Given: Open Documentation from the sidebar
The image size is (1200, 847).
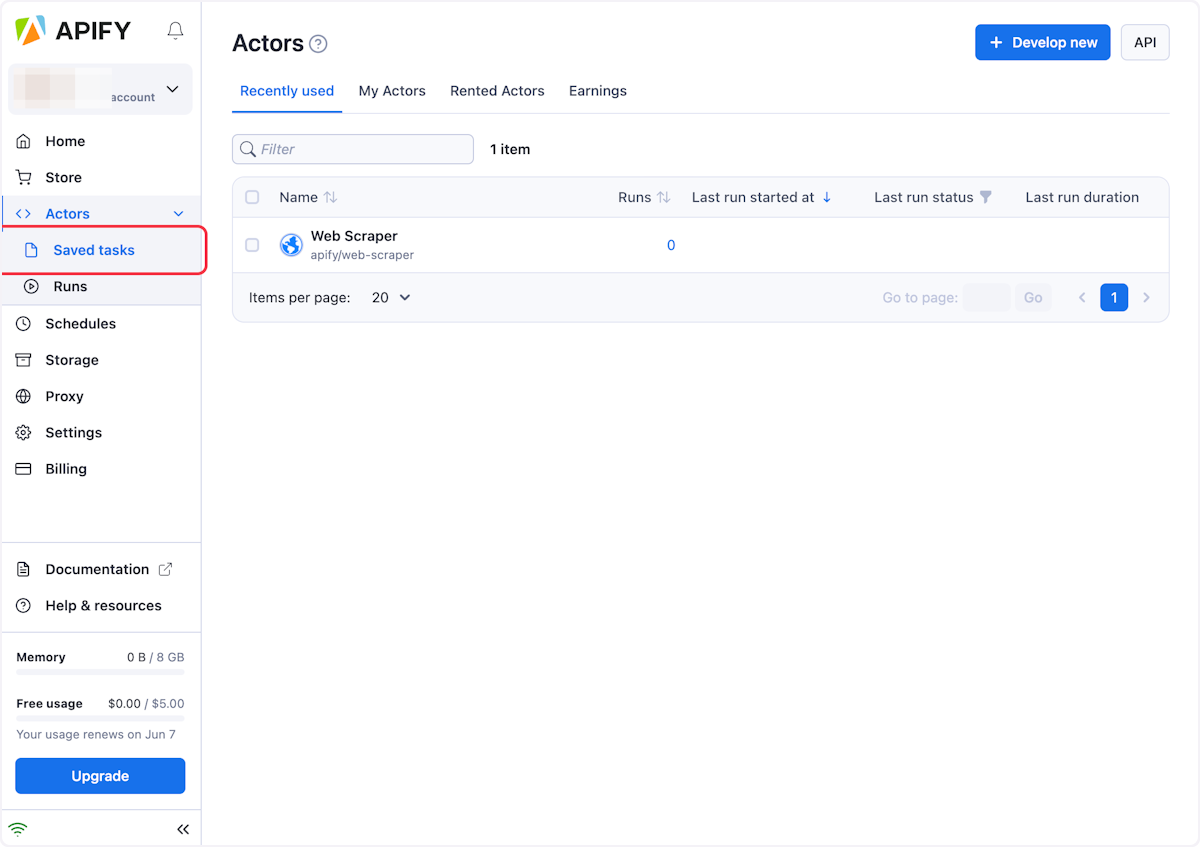Looking at the screenshot, I should pyautogui.click(x=101, y=569).
